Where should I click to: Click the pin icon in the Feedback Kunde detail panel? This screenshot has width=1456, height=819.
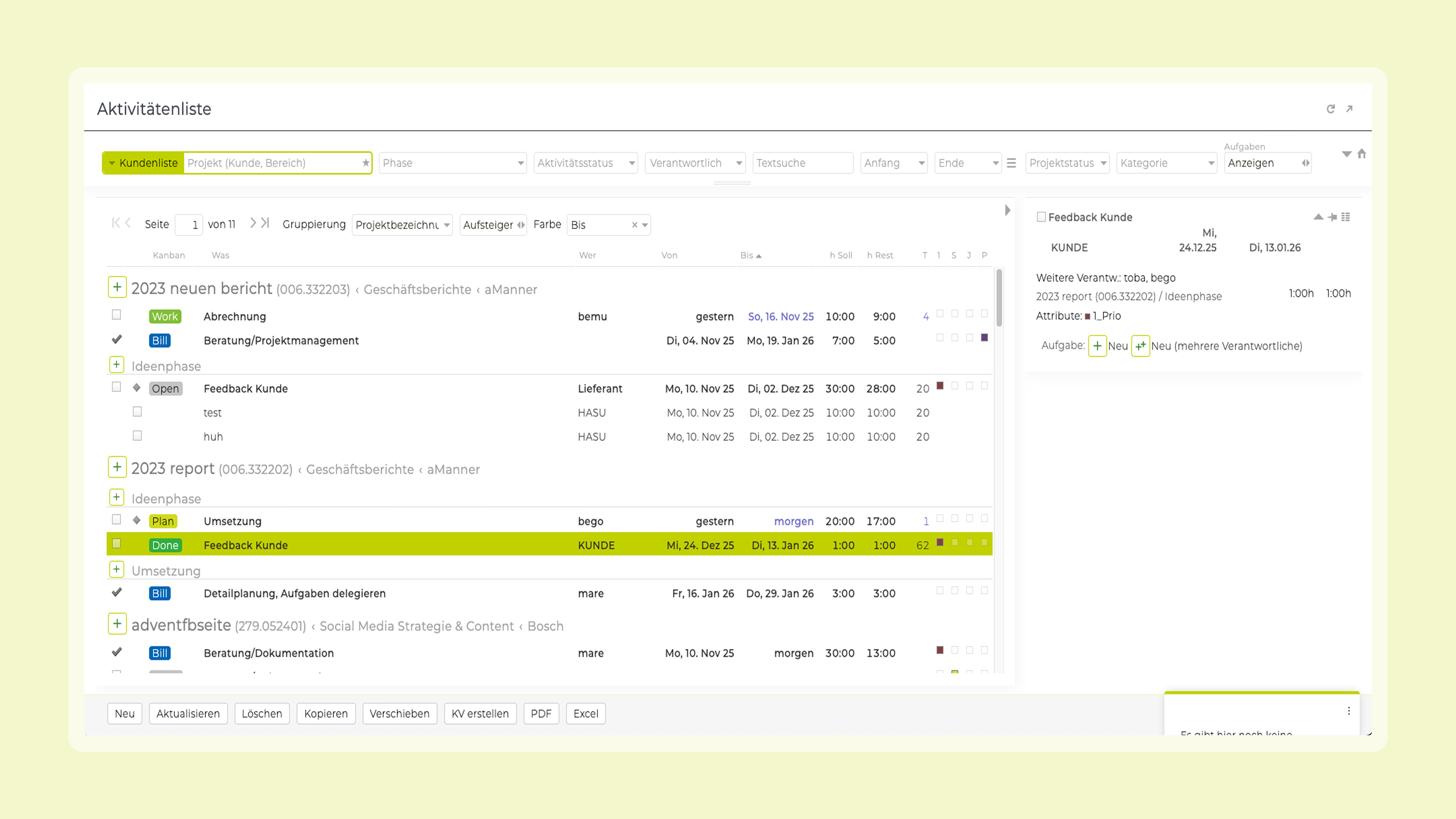pyautogui.click(x=1332, y=217)
